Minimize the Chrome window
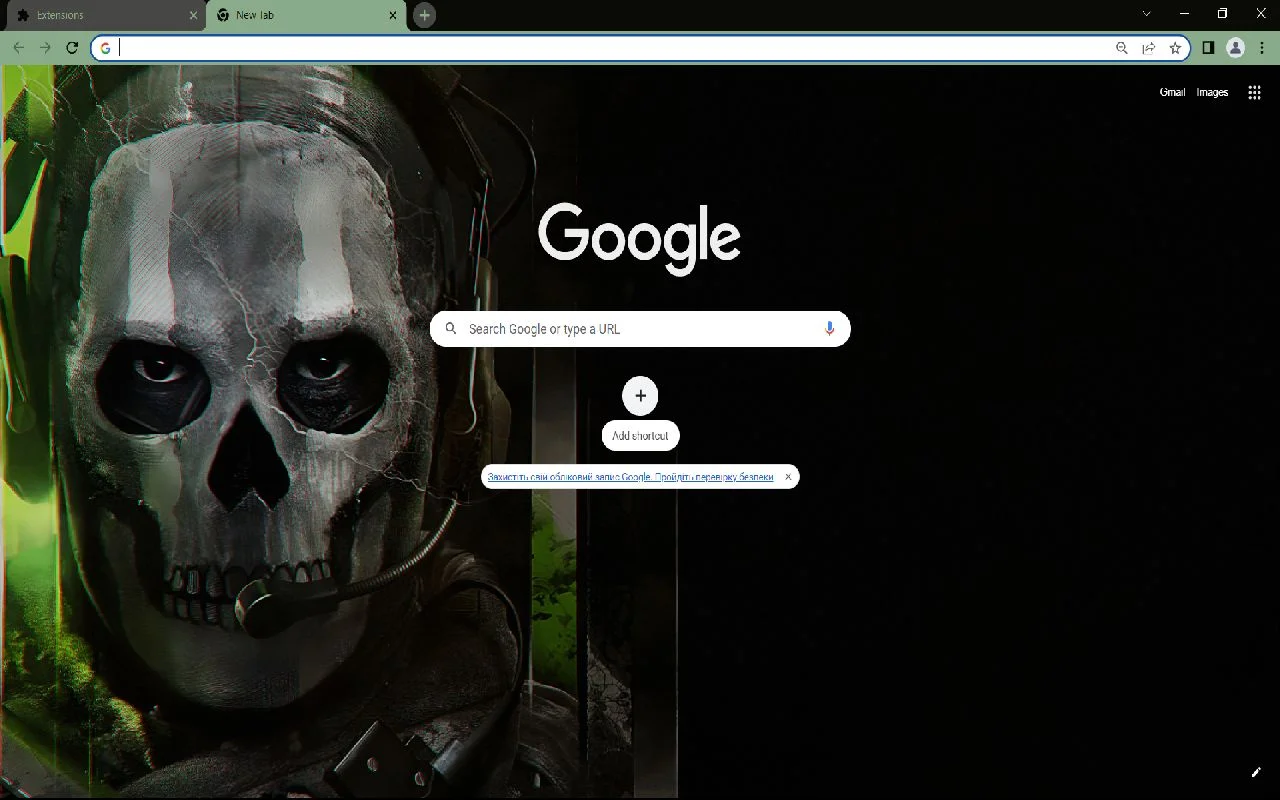1280x800 pixels. [x=1185, y=14]
